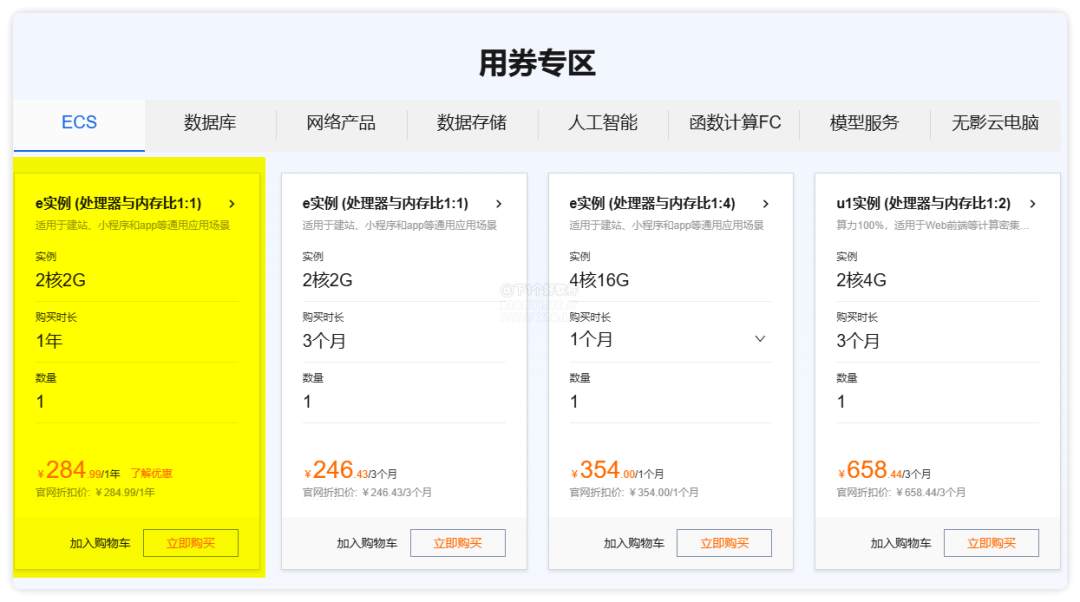This screenshot has height=602, width=1080.
Task: Go to the 数据存储 tab
Action: [x=472, y=123]
